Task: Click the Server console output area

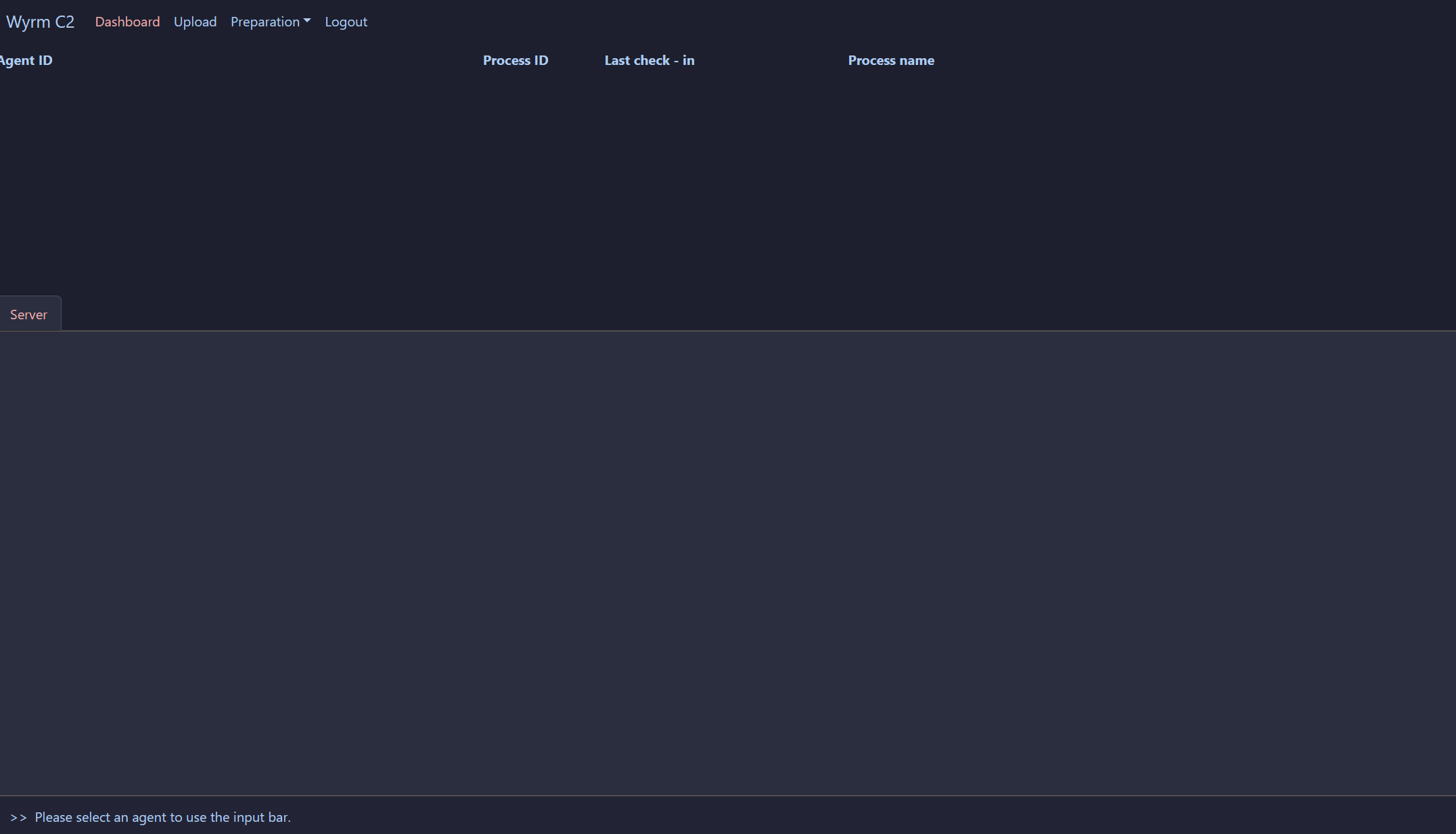Action: (728, 561)
